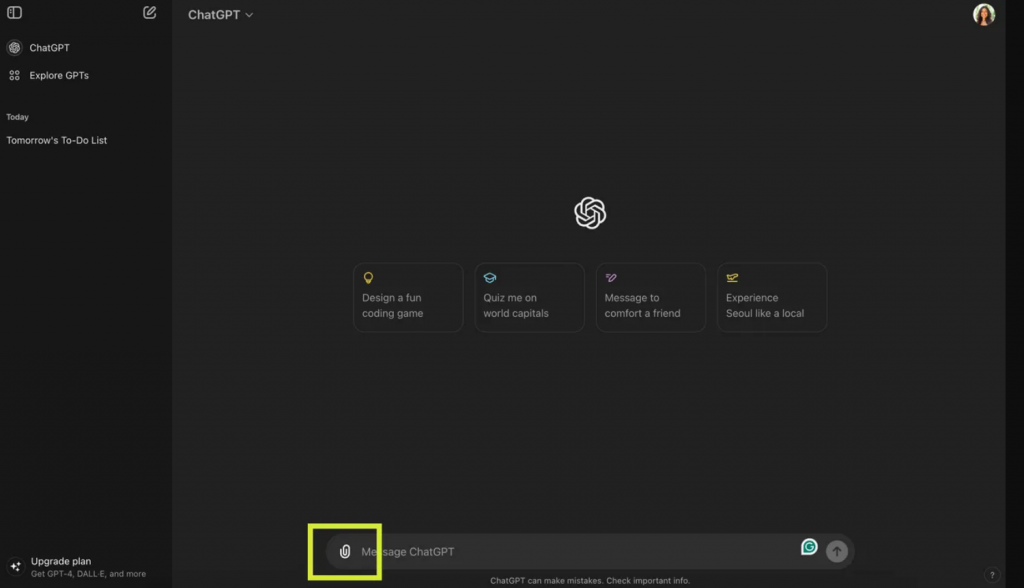Click the Upgrade plan option
The image size is (1024, 588).
tap(86, 566)
